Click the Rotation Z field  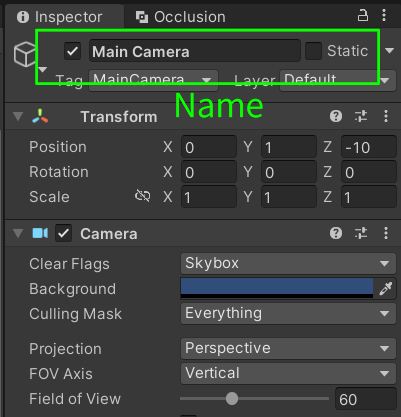click(x=369, y=172)
